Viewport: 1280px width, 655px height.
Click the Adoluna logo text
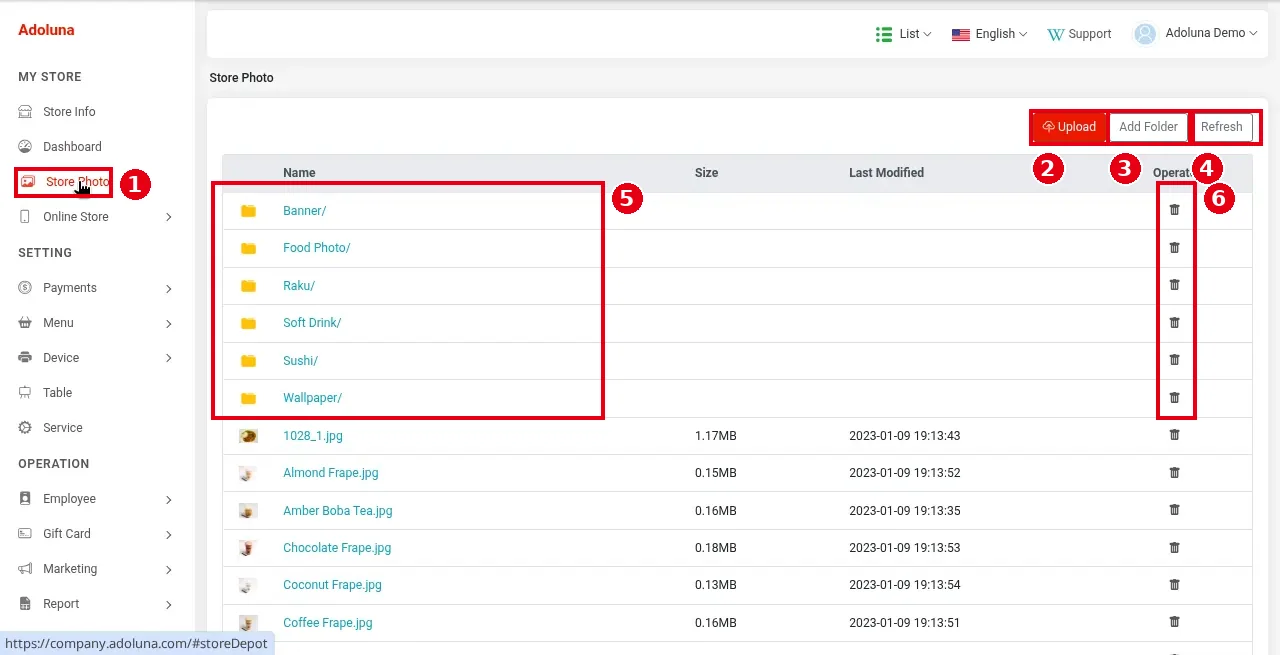tap(46, 30)
